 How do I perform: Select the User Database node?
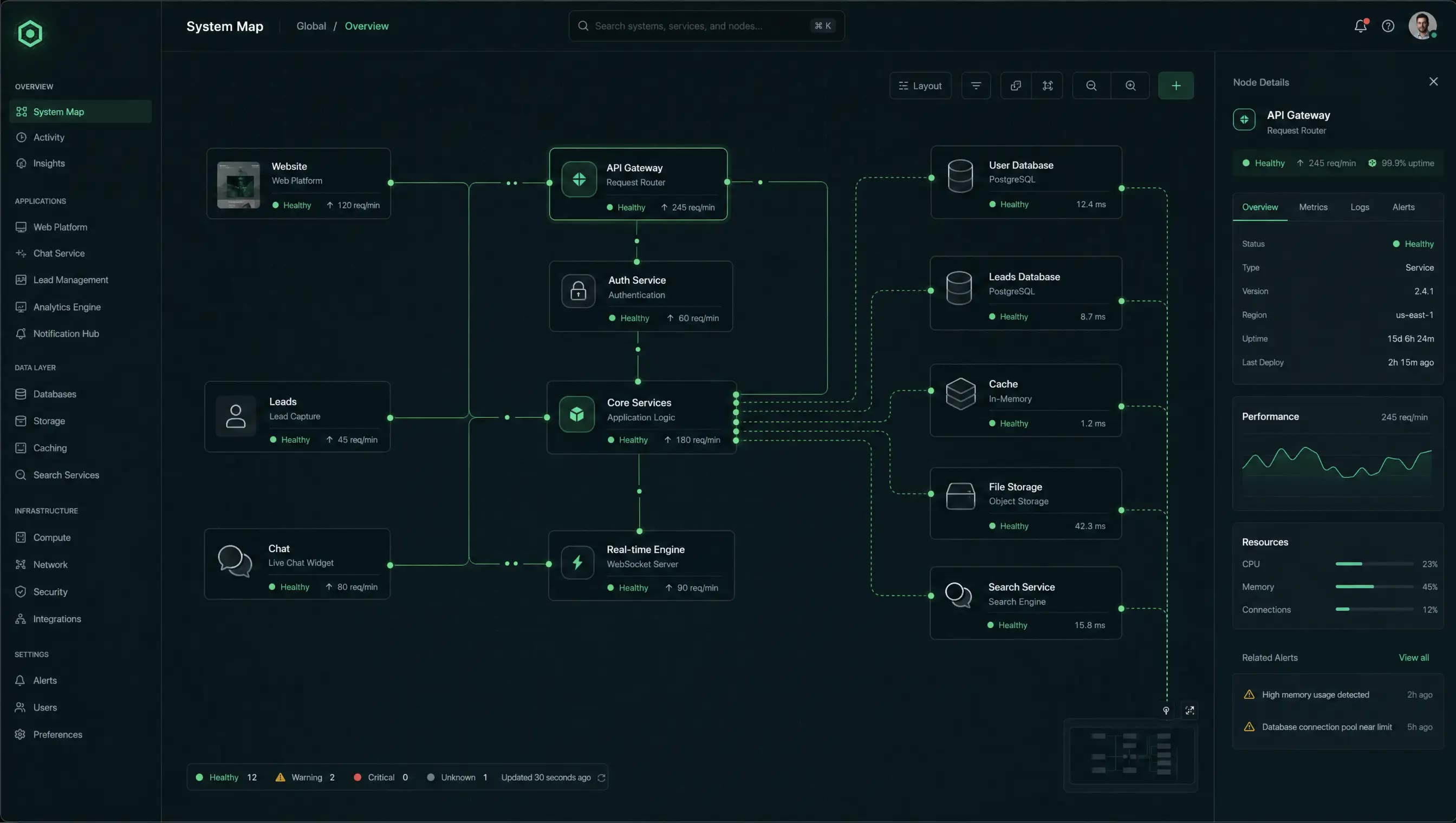tap(1026, 182)
